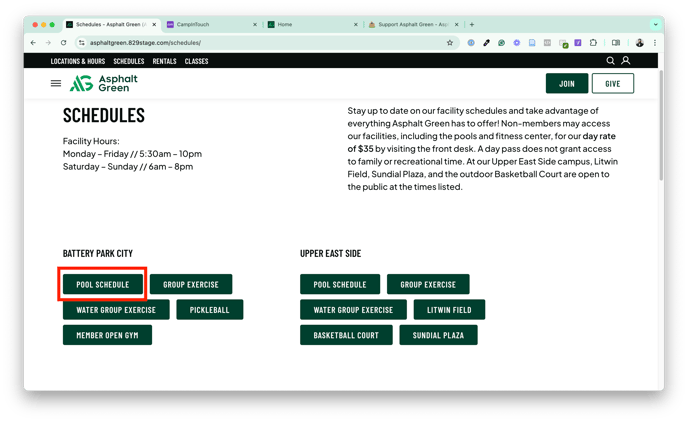Viewport: 688px width, 422px height.
Task: Select Classes in the top navigation
Action: pyautogui.click(x=196, y=61)
